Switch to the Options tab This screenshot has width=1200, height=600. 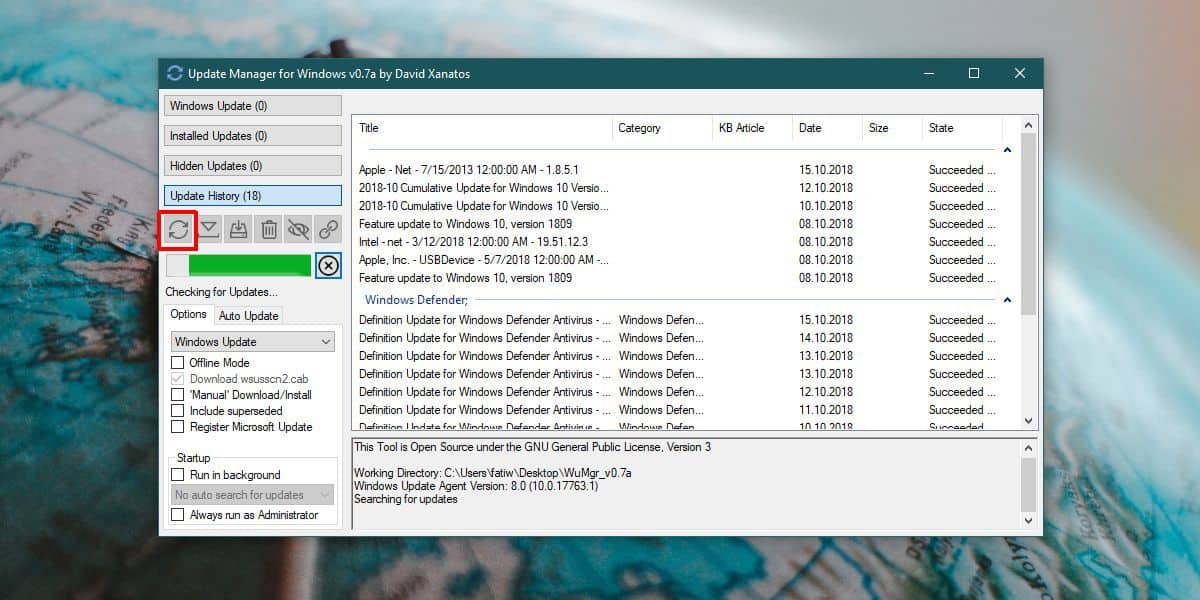(188, 314)
